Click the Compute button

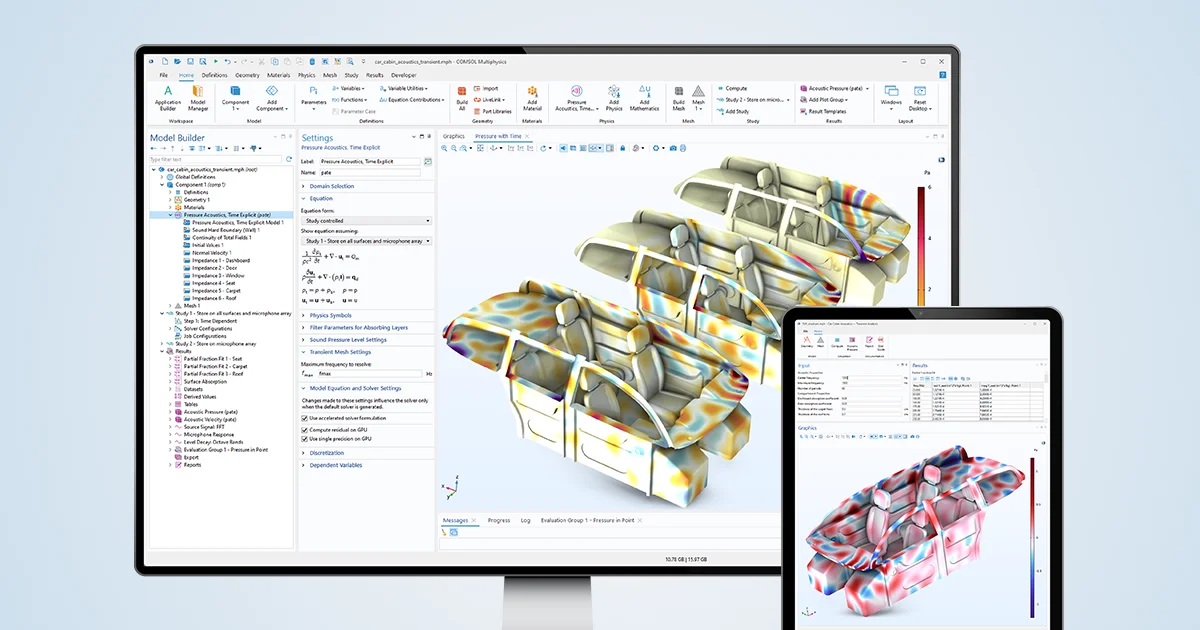[x=735, y=88]
